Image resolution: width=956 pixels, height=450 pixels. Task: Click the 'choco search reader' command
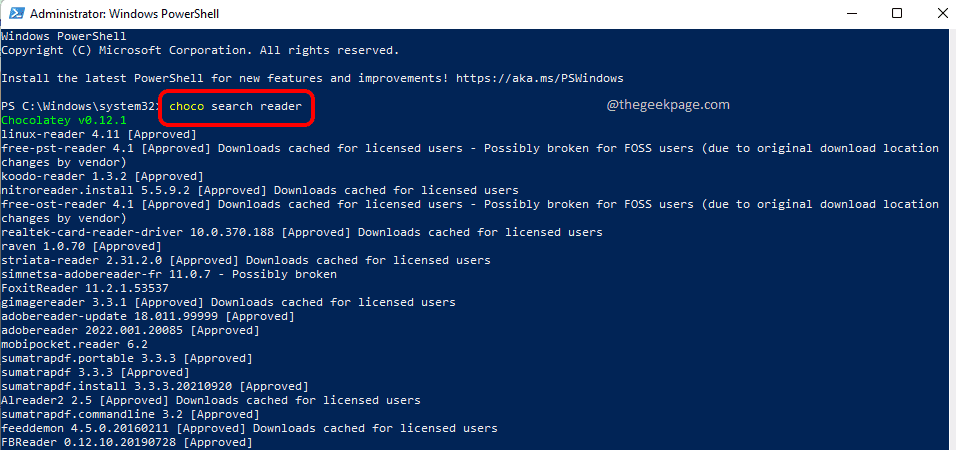235,106
